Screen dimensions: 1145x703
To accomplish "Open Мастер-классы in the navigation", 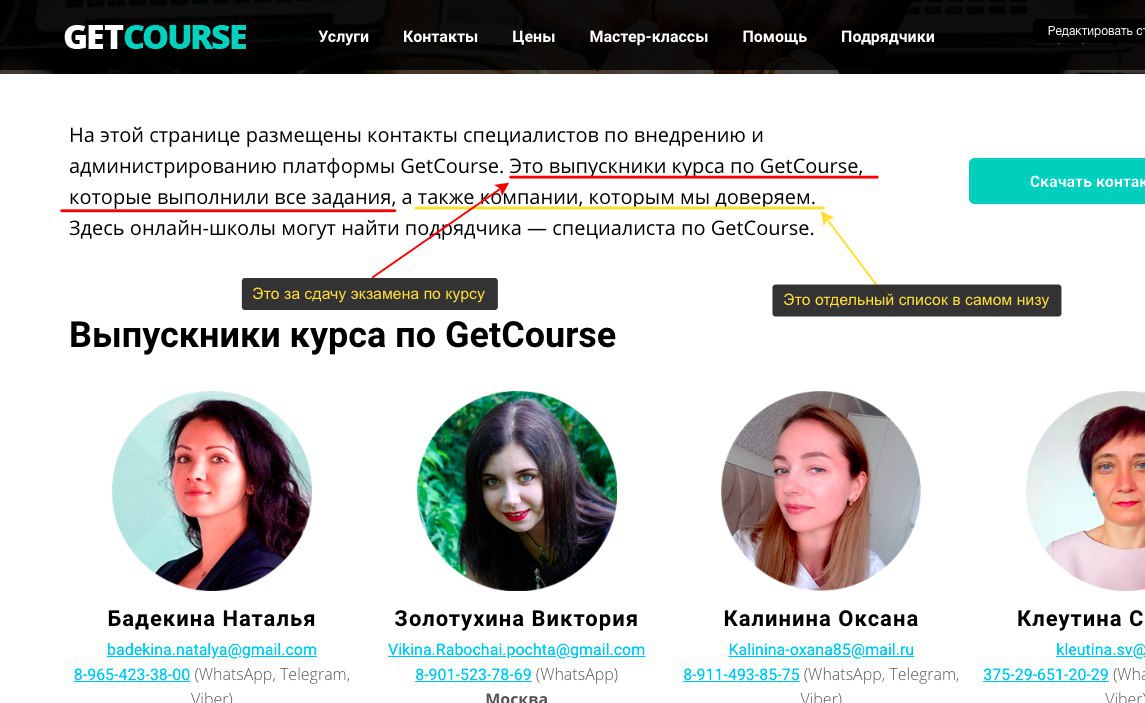I will (648, 37).
